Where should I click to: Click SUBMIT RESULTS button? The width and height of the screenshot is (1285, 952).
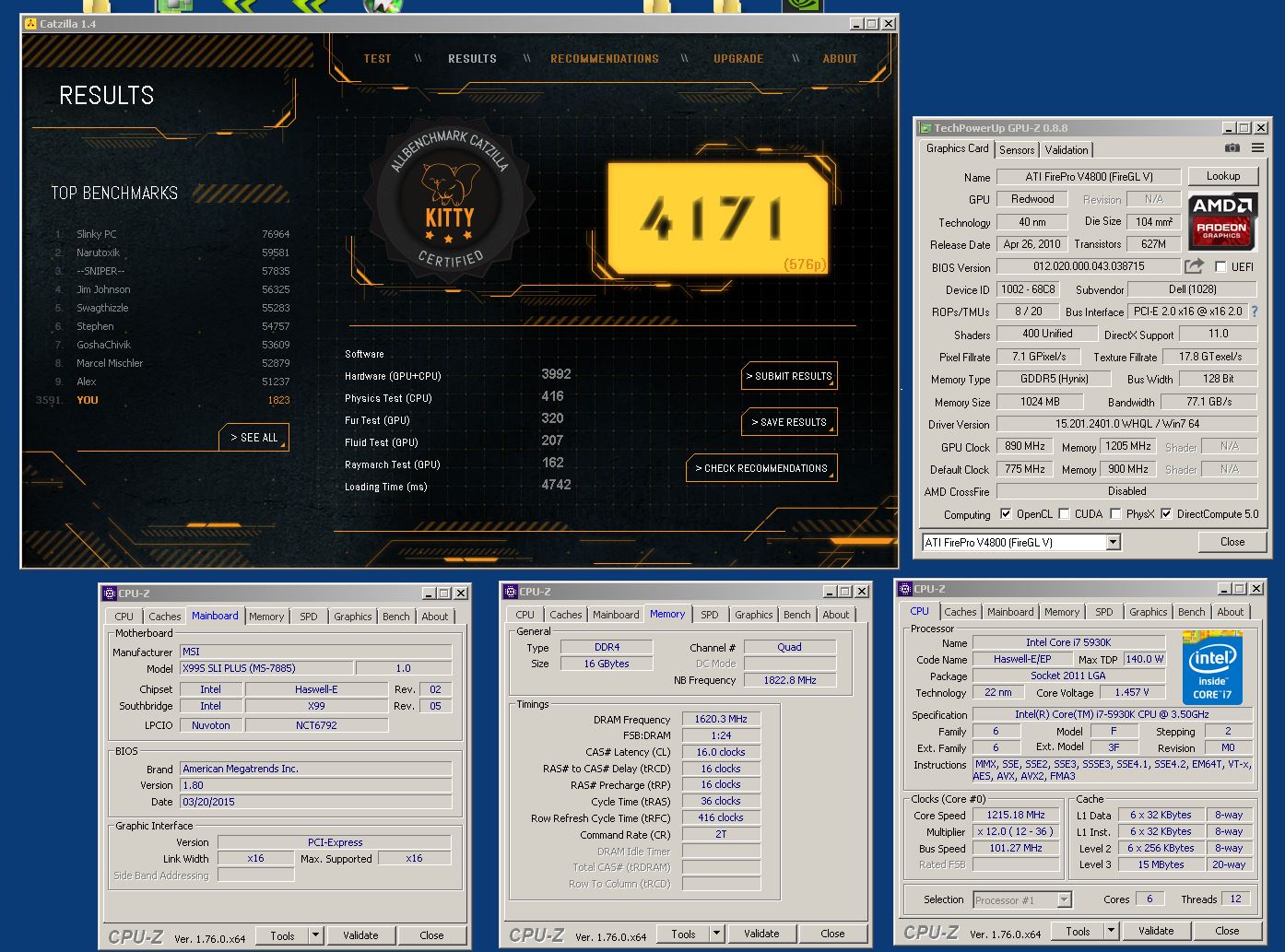[x=789, y=376]
